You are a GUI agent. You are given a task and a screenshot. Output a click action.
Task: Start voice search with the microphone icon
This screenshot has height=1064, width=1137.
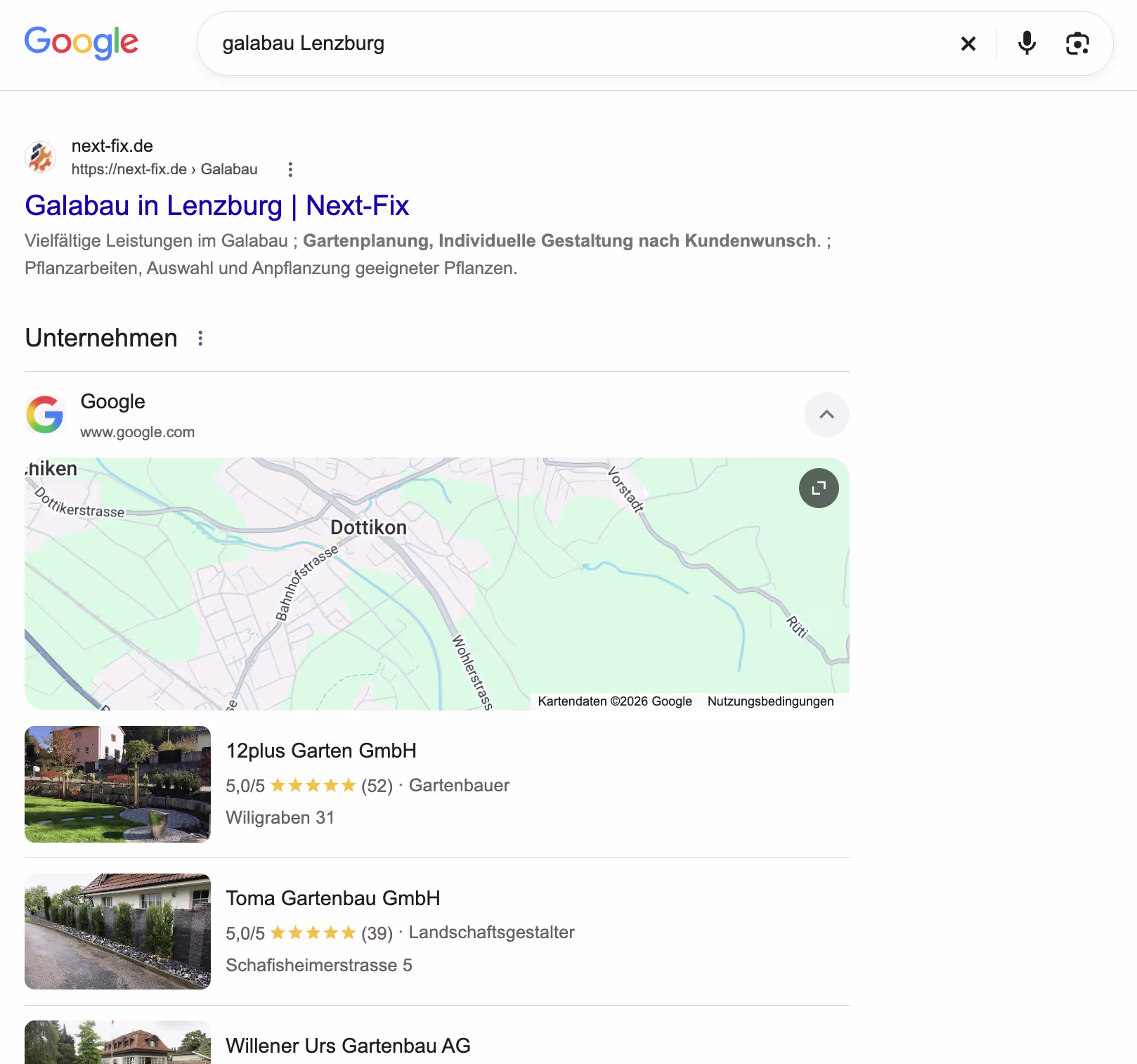coord(1027,44)
